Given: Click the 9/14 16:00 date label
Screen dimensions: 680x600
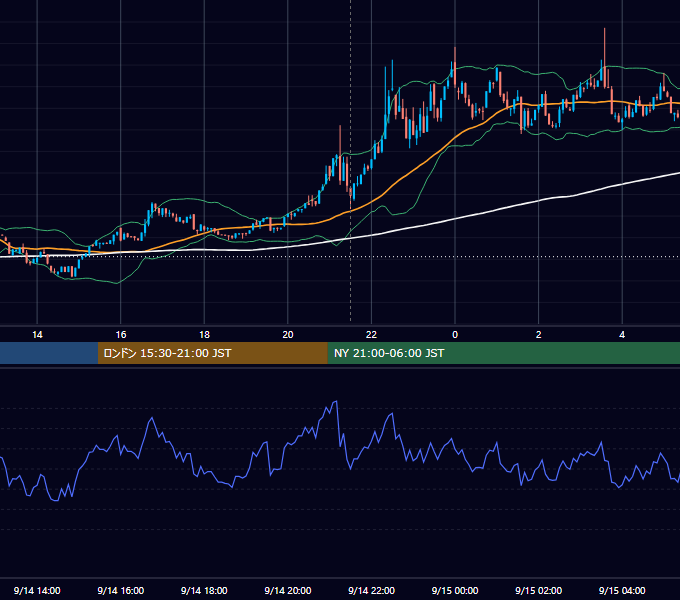Looking at the screenshot, I should 121,590.
